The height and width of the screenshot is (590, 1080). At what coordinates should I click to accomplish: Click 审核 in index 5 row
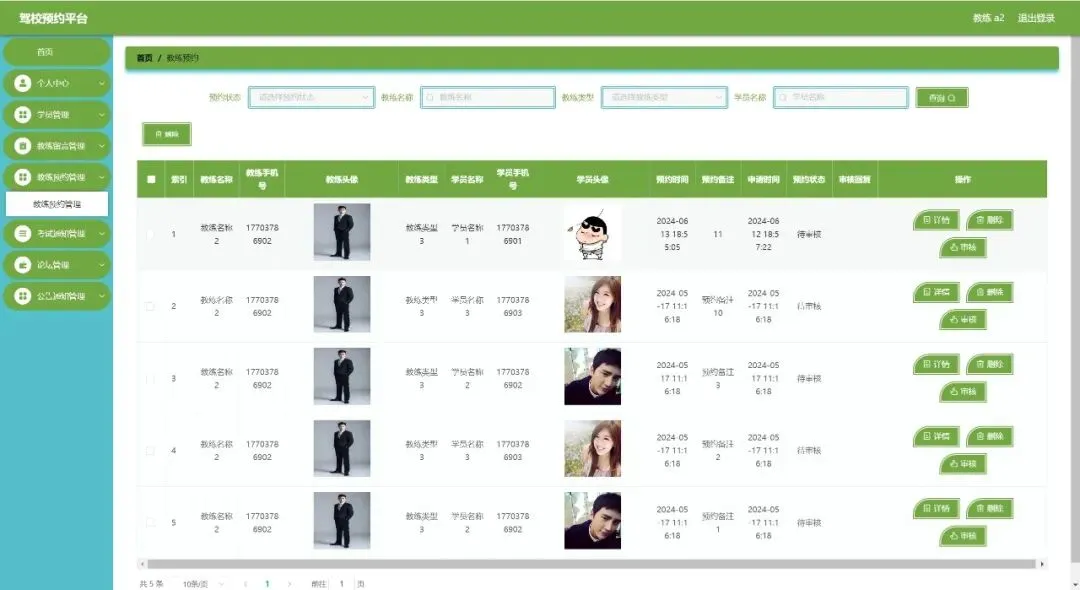tap(963, 536)
